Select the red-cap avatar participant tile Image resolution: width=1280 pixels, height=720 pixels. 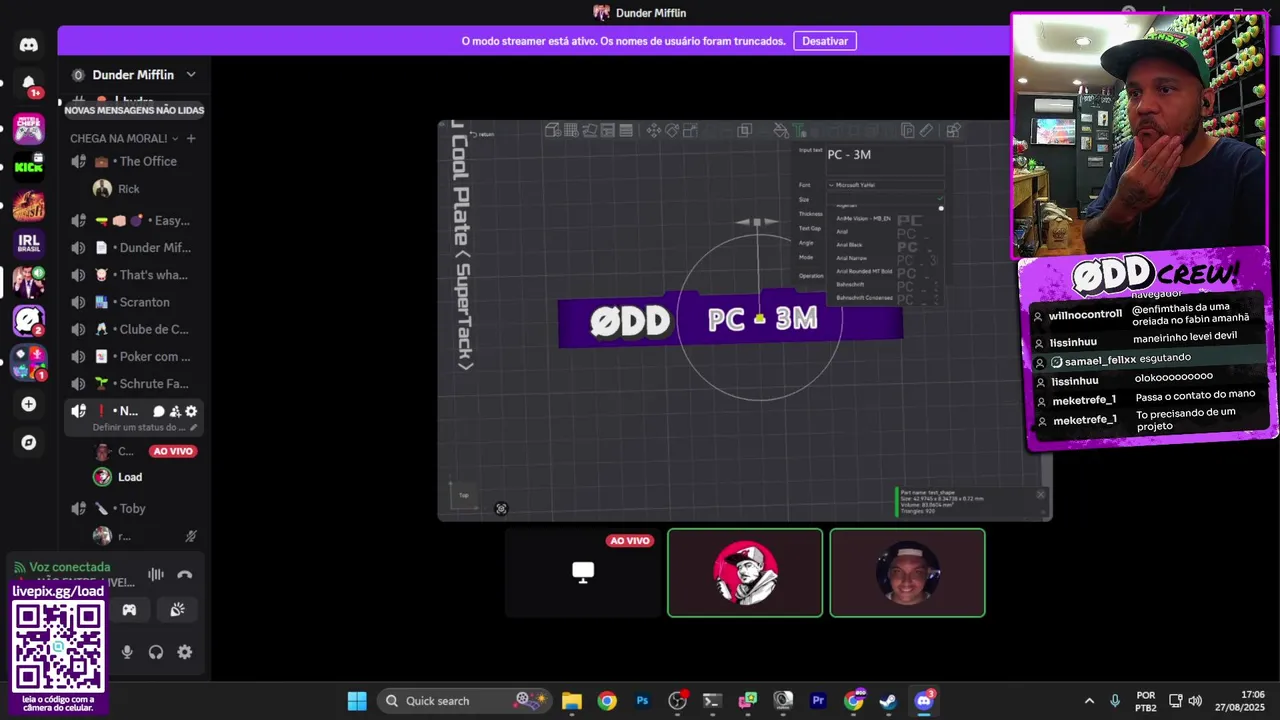point(745,572)
